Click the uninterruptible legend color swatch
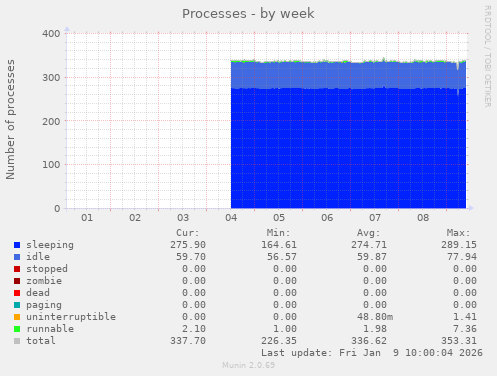Image resolution: width=497 pixels, height=376 pixels. click(x=17, y=317)
